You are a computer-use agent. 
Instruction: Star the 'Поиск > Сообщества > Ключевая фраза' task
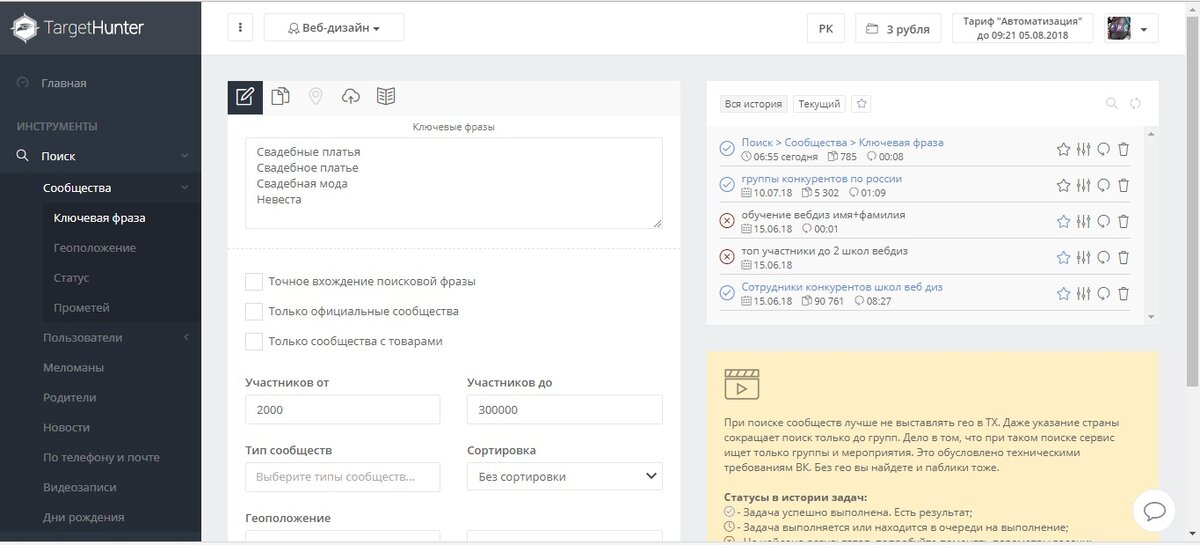coord(1064,149)
